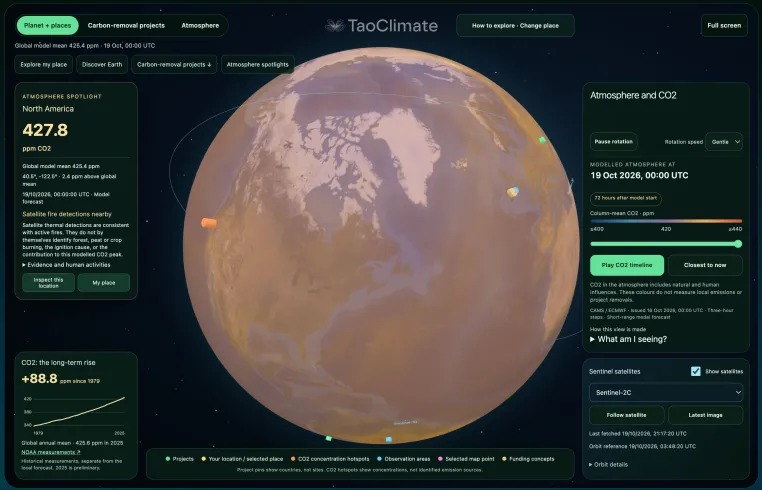
Task: Click the green Projects legend dot
Action: 168,459
